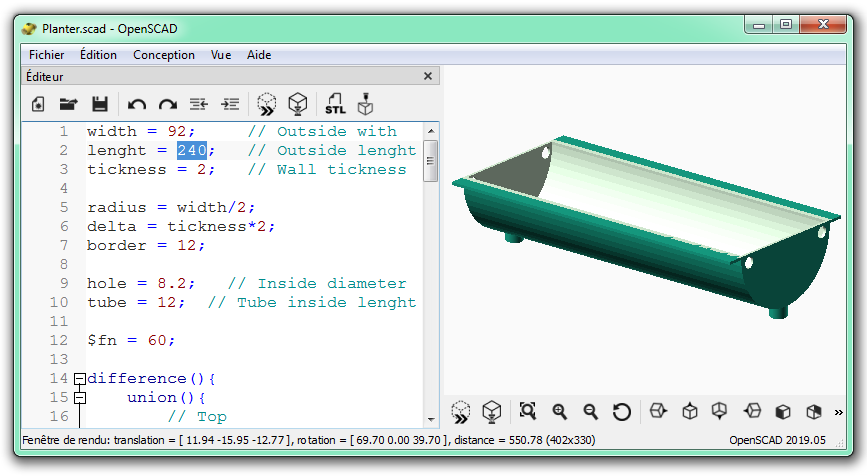
Task: Show more viewport toolbar buttons
Action: click(839, 412)
